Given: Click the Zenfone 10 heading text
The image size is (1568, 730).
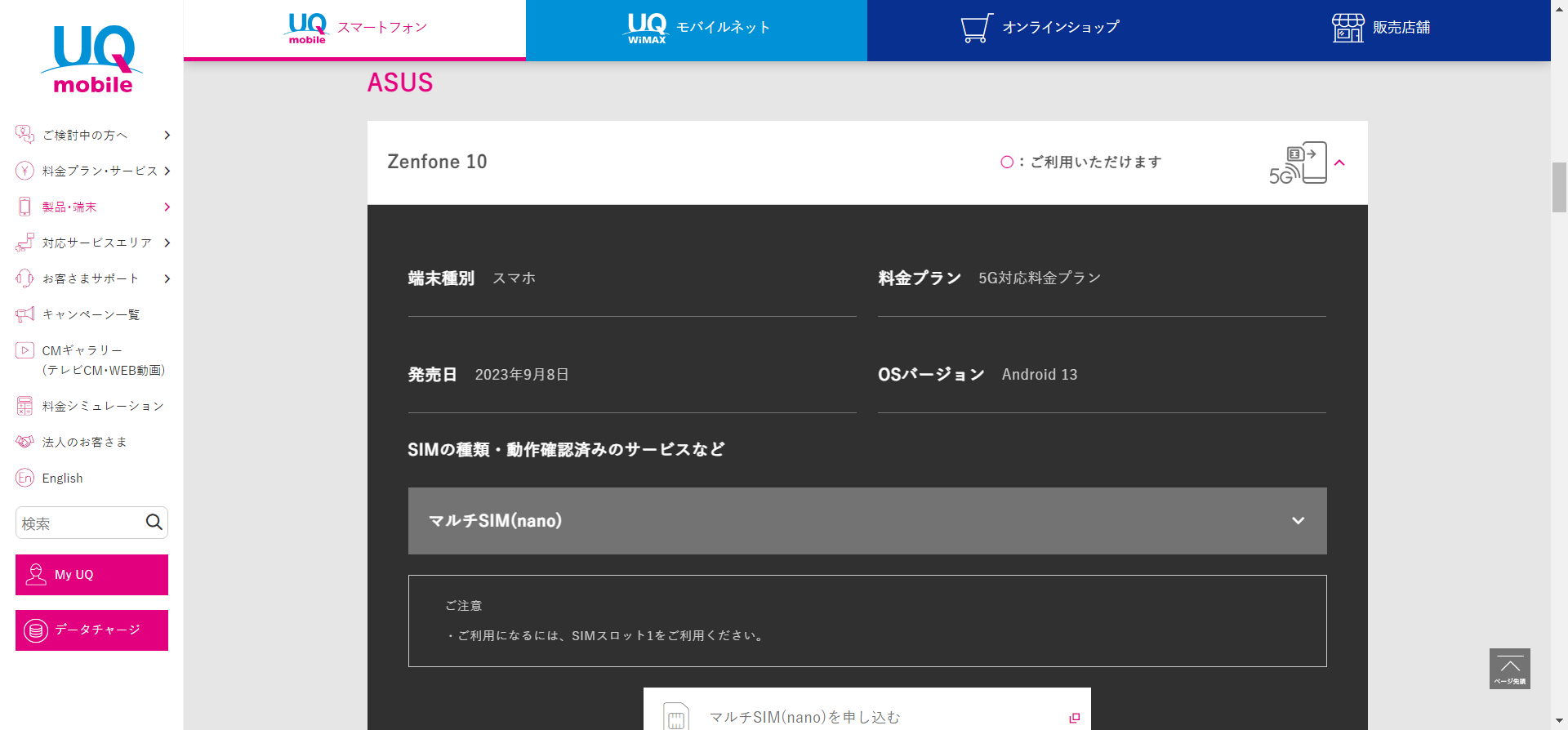Looking at the screenshot, I should [x=437, y=162].
